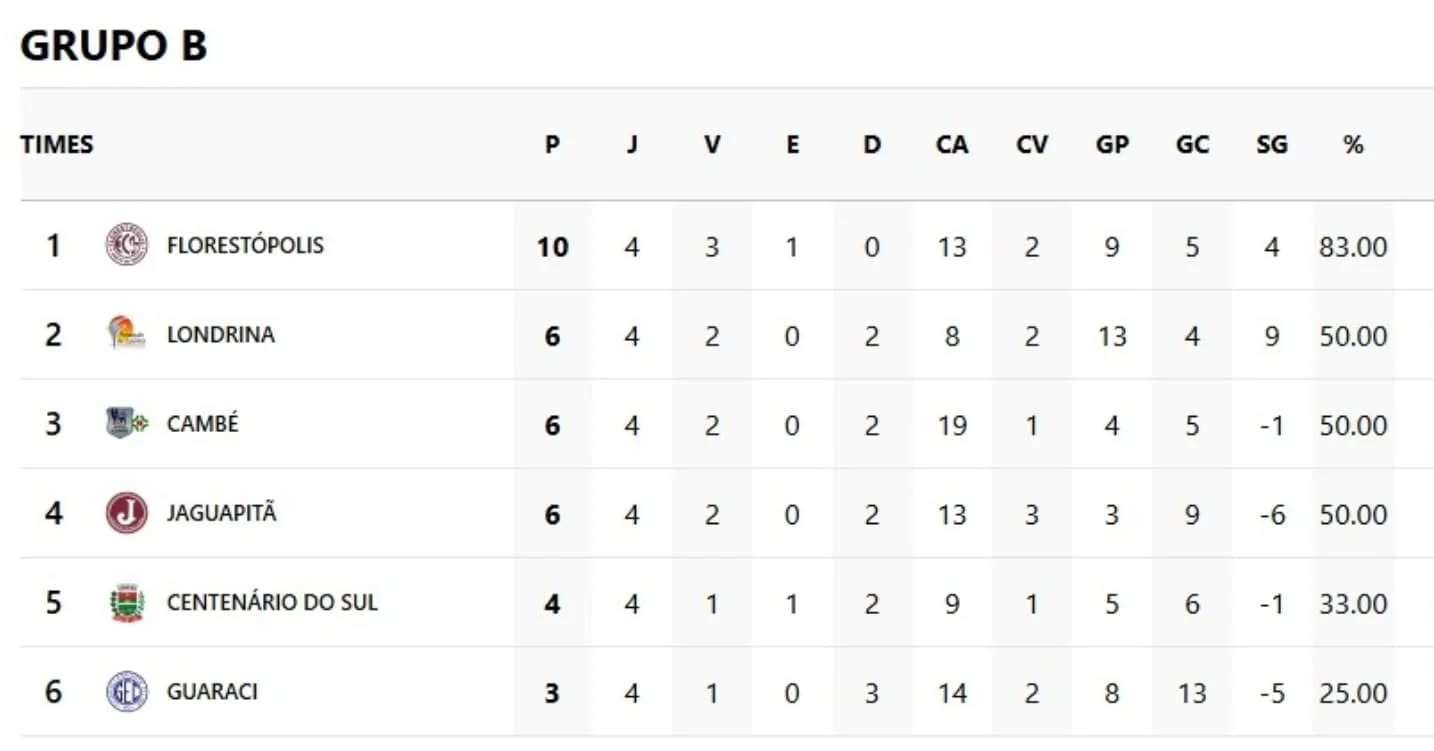
Task: Select the GUARACI team name
Action: tap(211, 692)
